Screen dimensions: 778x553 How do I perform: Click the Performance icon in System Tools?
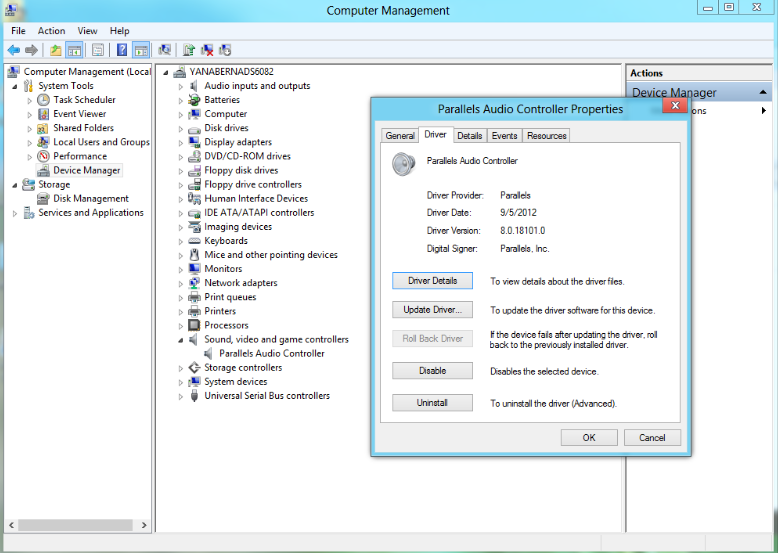(x=44, y=156)
